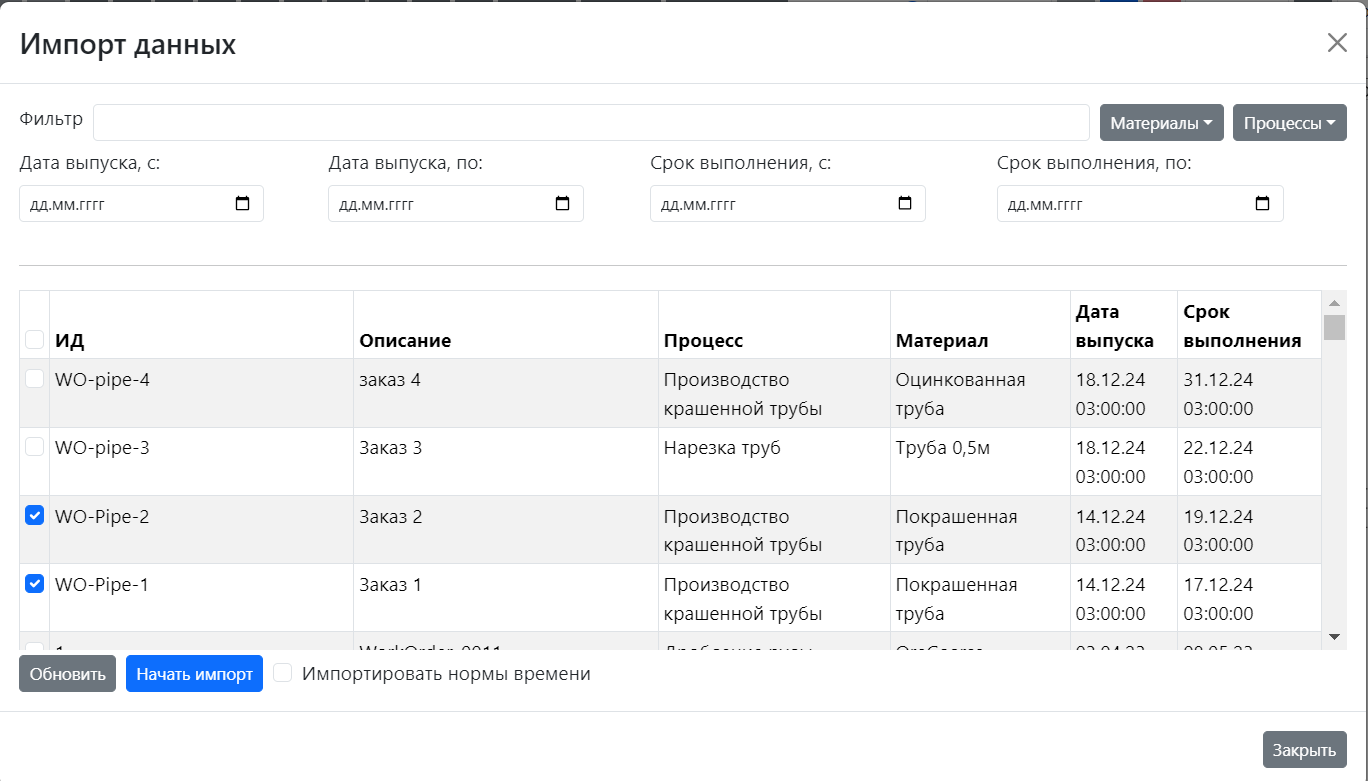Click the Заказ 2 description cell

506,530
